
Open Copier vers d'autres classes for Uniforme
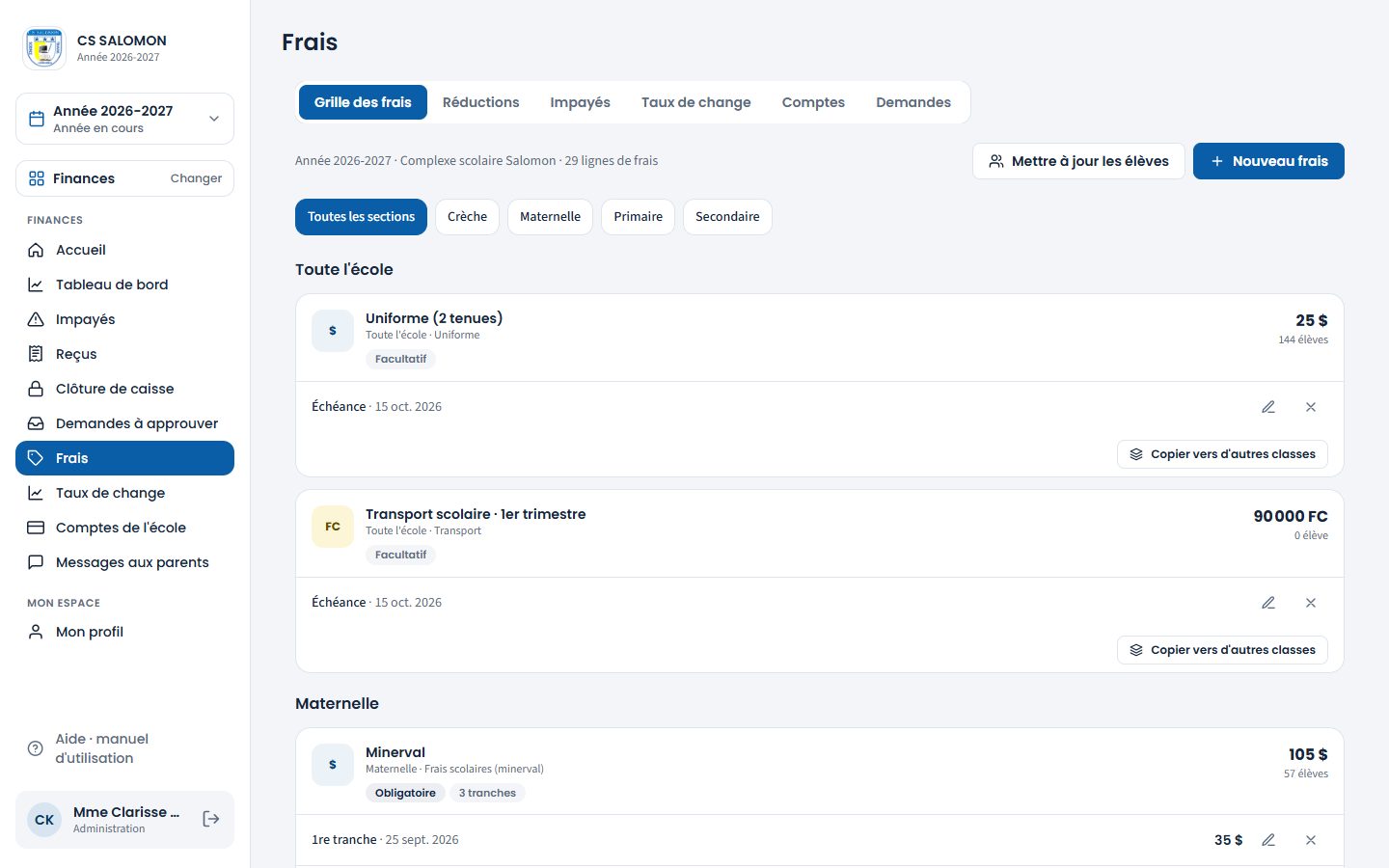1222,454
